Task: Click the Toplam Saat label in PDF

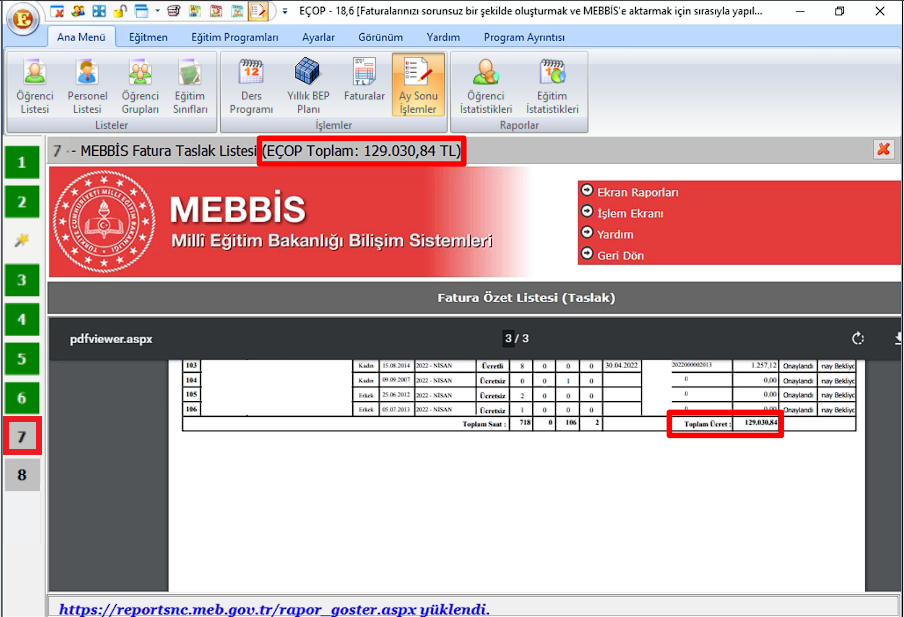Action: click(484, 424)
